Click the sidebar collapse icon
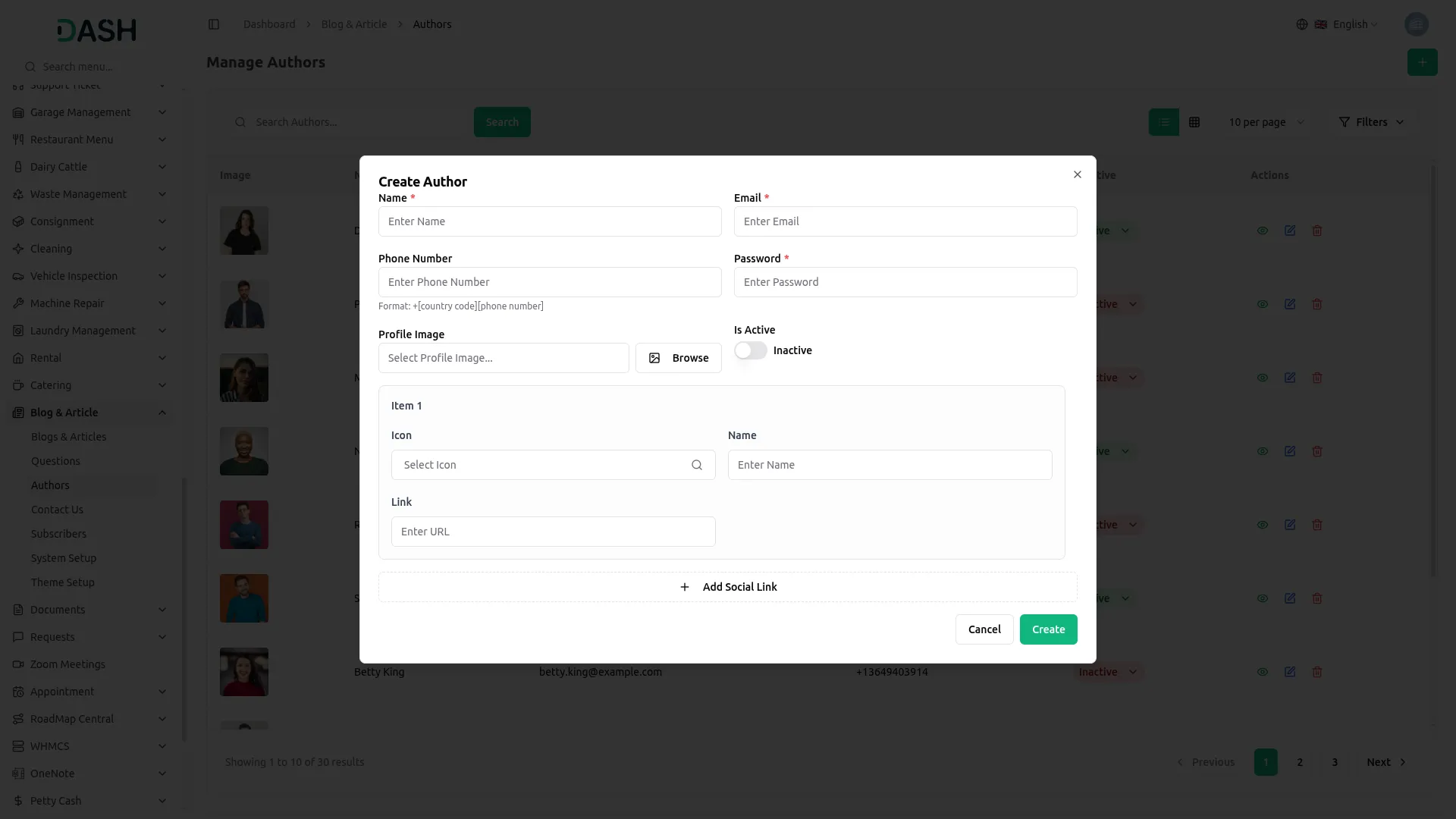 (x=214, y=24)
